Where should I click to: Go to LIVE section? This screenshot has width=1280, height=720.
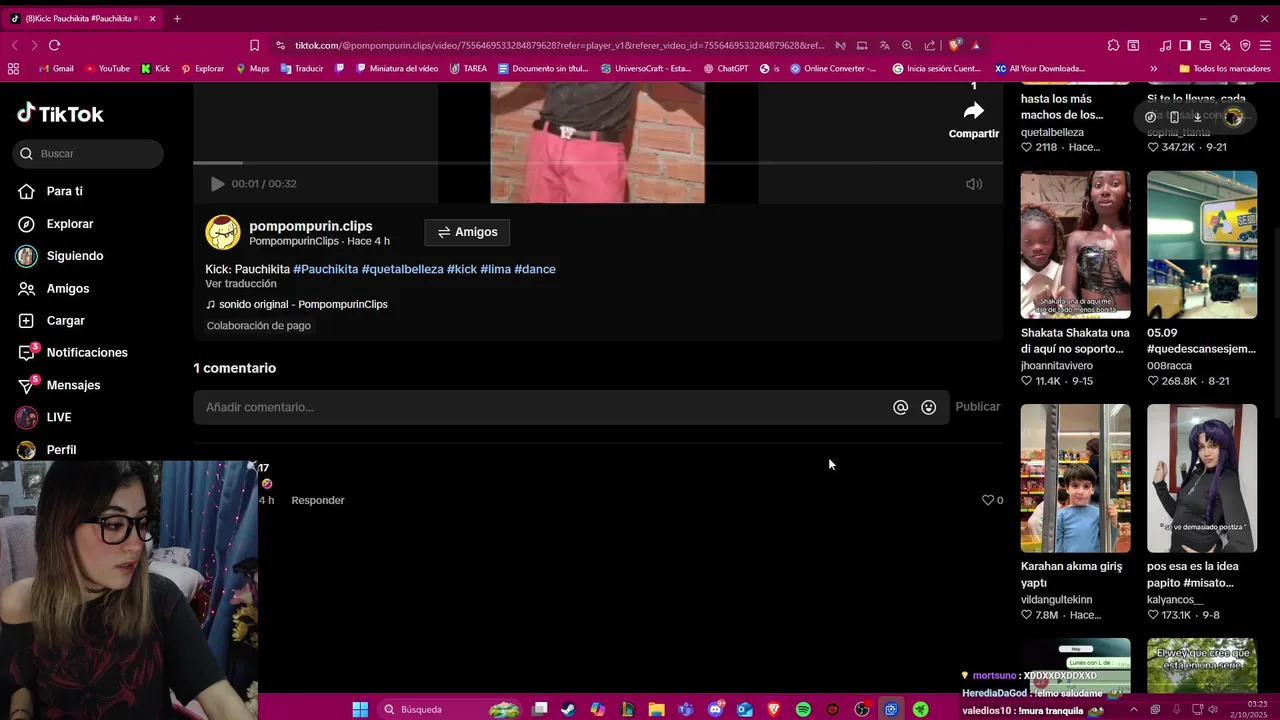(58, 417)
